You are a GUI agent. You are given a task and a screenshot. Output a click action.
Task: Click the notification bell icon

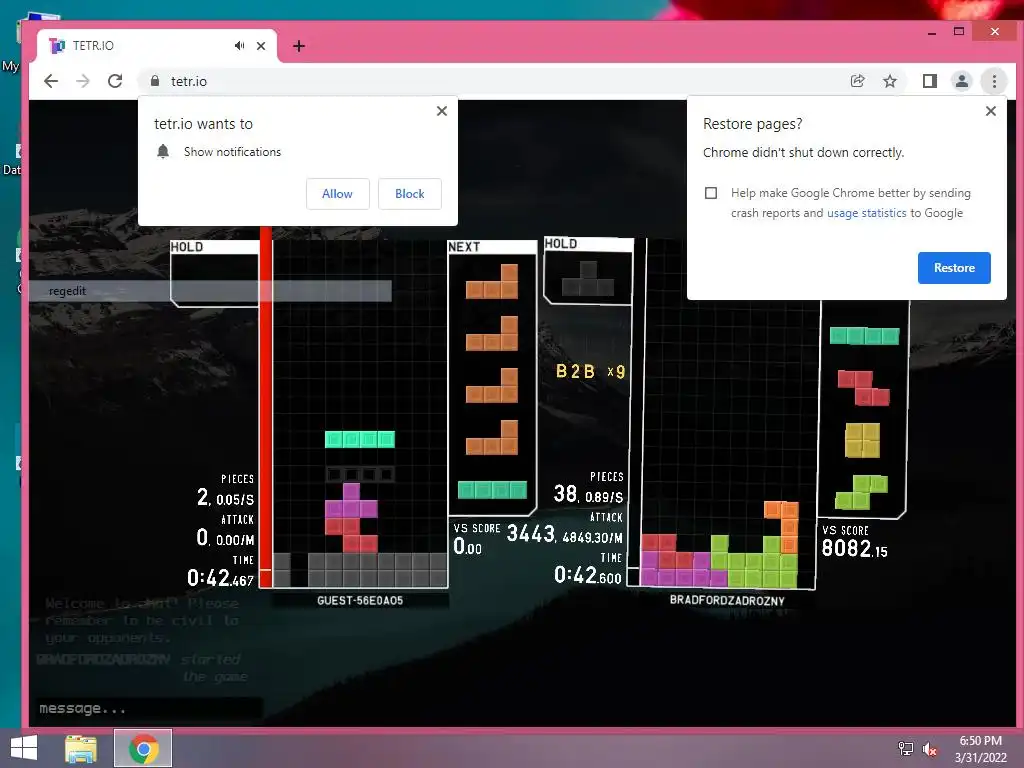(163, 152)
